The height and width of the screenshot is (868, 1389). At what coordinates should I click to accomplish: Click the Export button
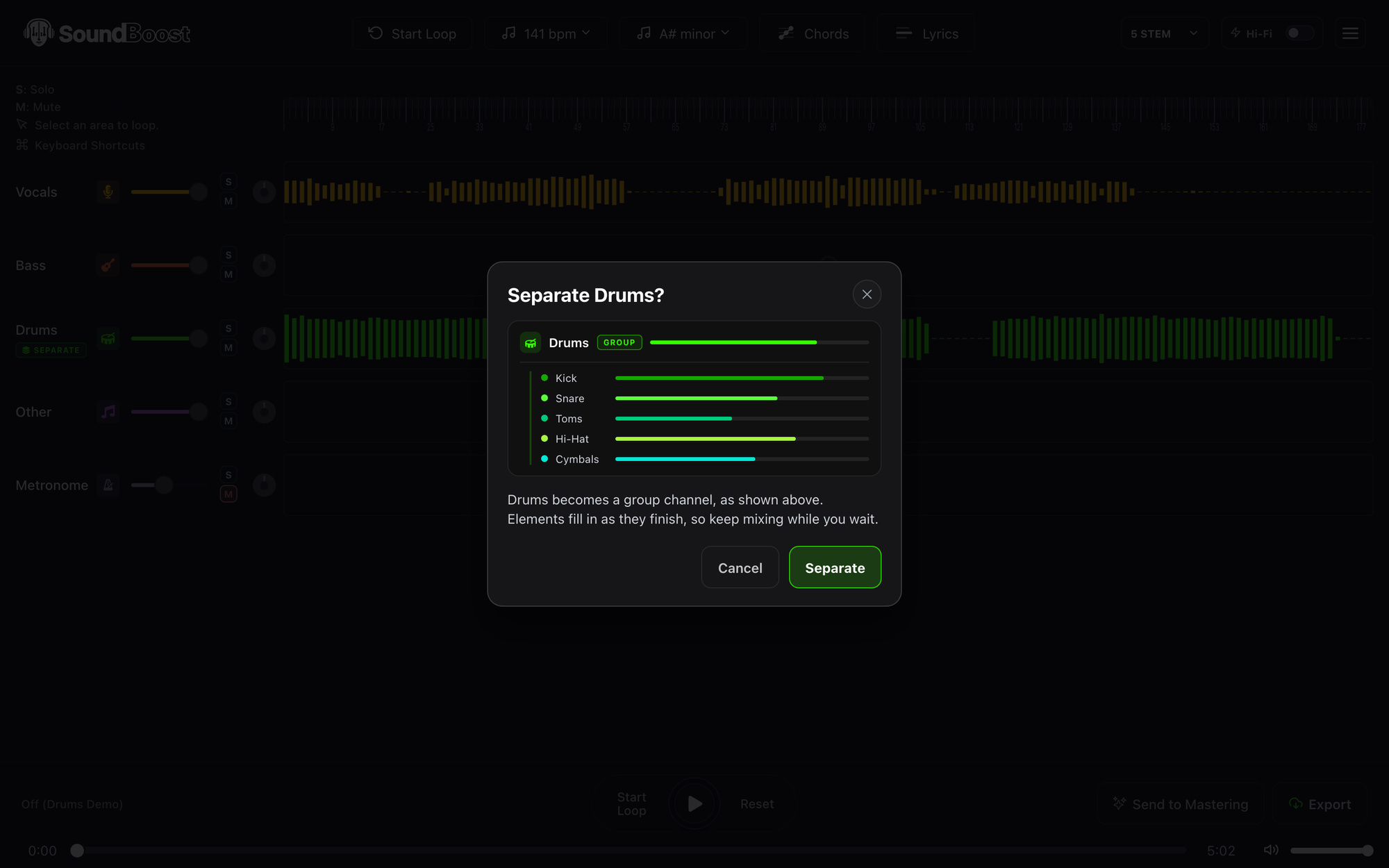click(x=1320, y=804)
